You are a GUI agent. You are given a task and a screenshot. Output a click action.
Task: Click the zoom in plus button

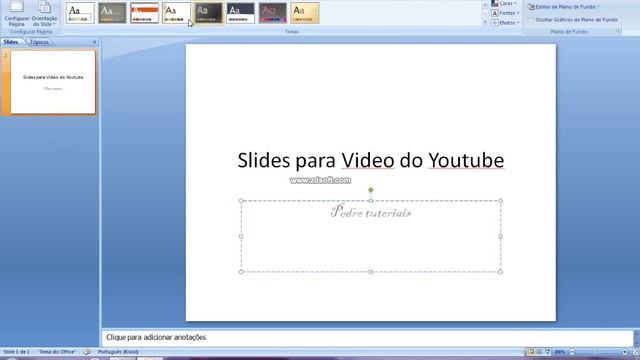[624, 352]
